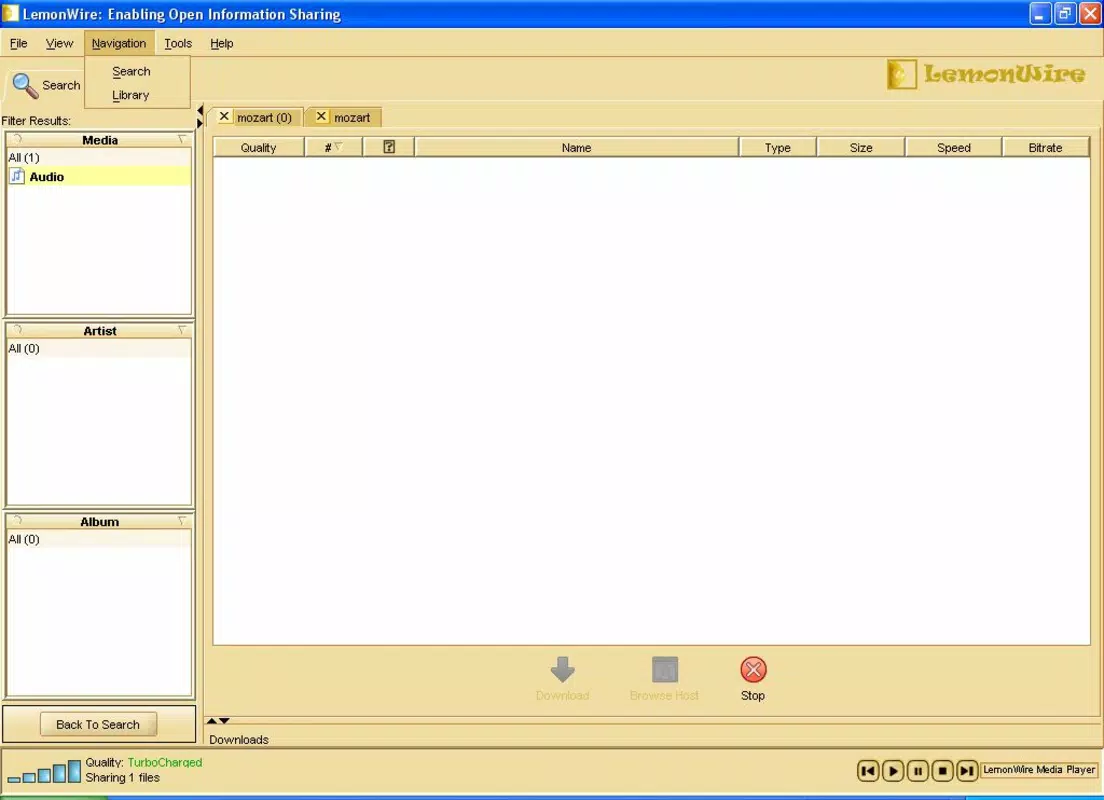The width and height of the screenshot is (1104, 800).
Task: Close the second mozart search tab
Action: point(321,116)
